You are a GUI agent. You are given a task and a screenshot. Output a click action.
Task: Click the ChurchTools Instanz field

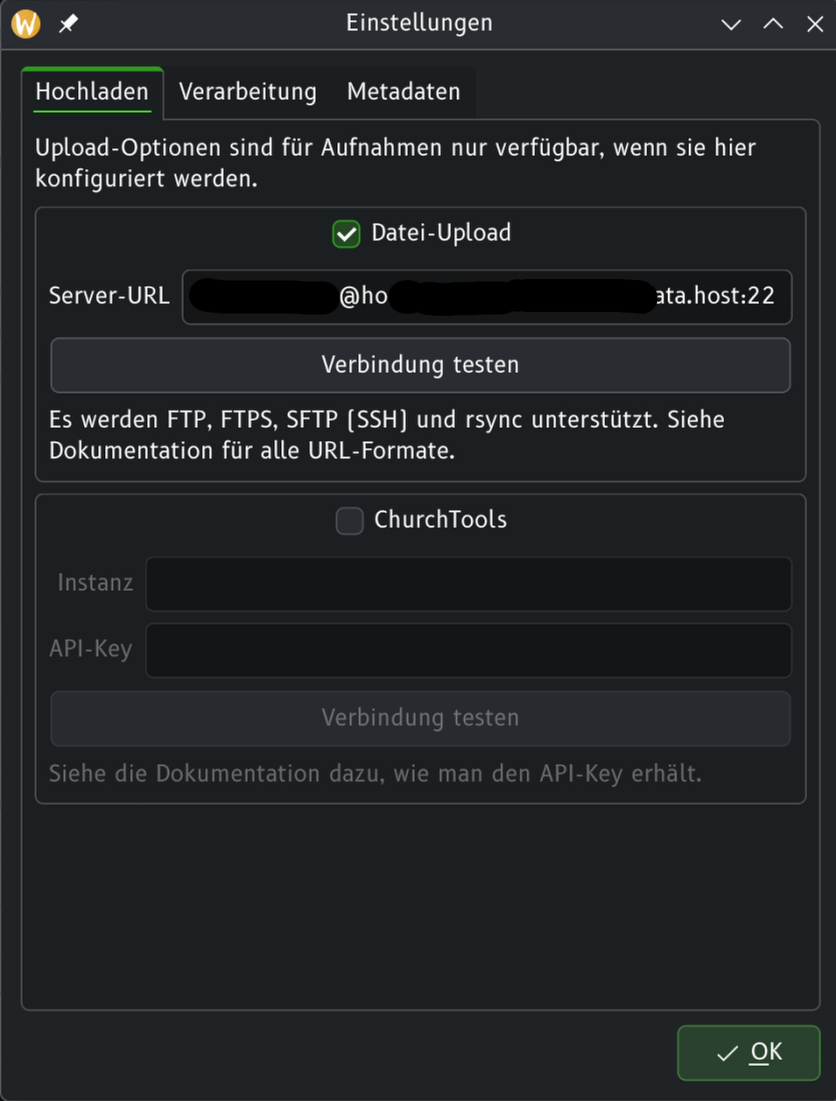click(x=468, y=584)
